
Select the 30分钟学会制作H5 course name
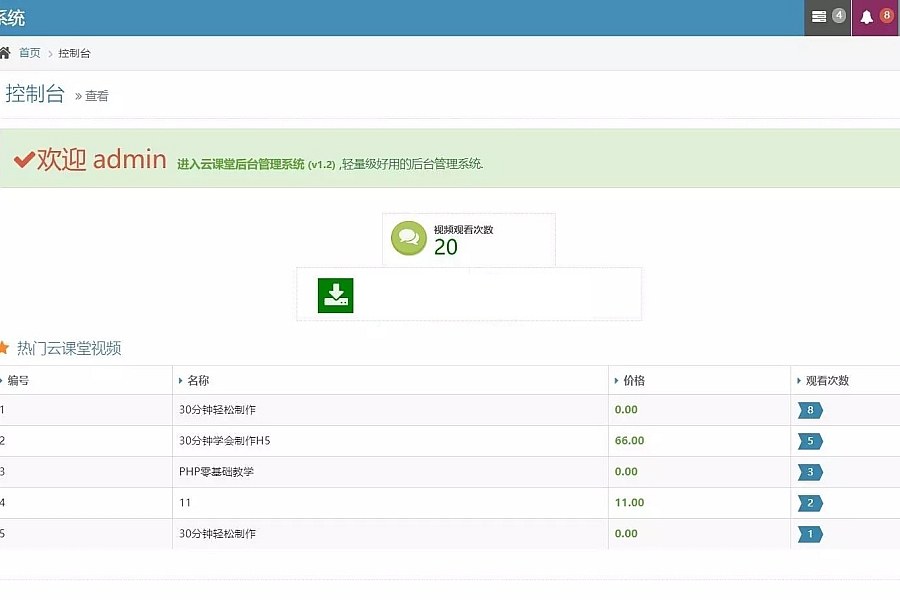click(x=224, y=441)
